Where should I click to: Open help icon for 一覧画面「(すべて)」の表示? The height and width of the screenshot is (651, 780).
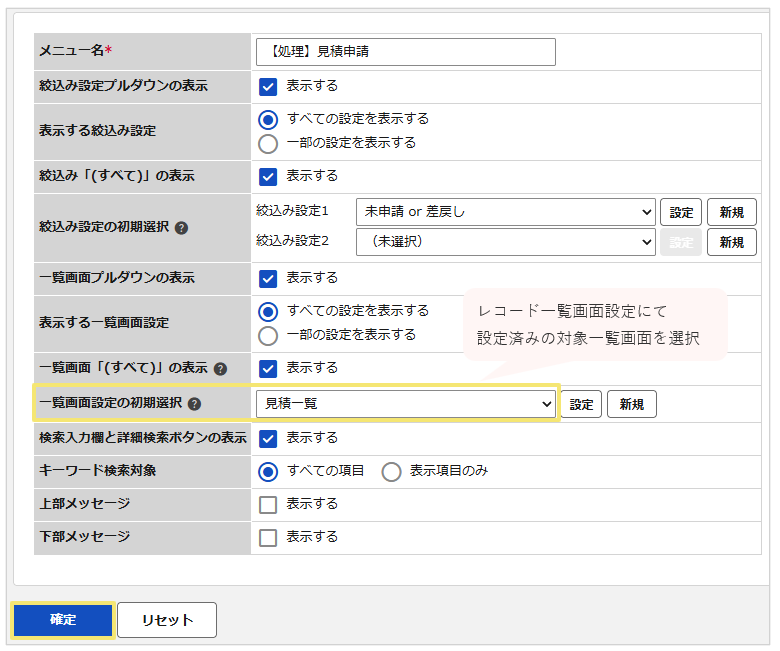pyautogui.click(x=220, y=369)
